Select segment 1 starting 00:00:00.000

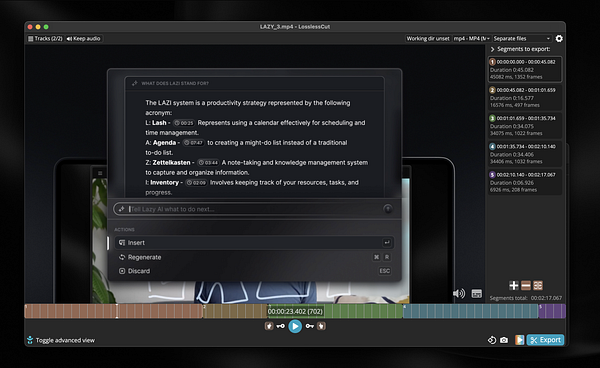tap(525, 69)
